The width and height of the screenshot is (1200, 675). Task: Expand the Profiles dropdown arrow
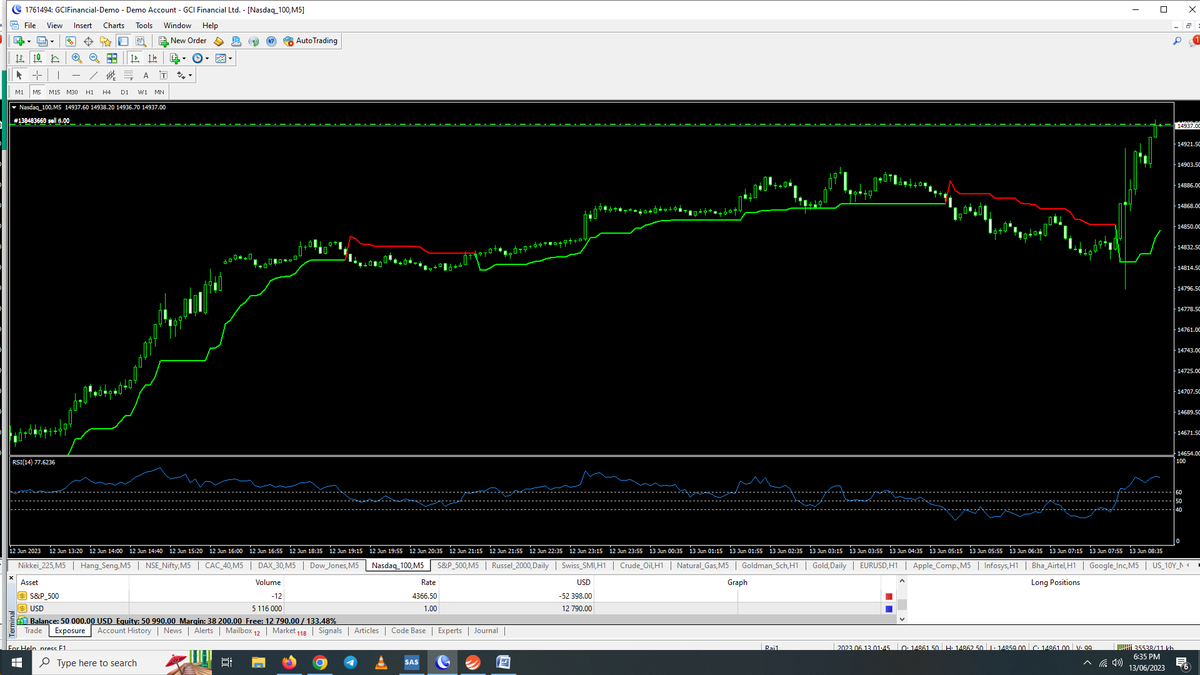coord(52,41)
